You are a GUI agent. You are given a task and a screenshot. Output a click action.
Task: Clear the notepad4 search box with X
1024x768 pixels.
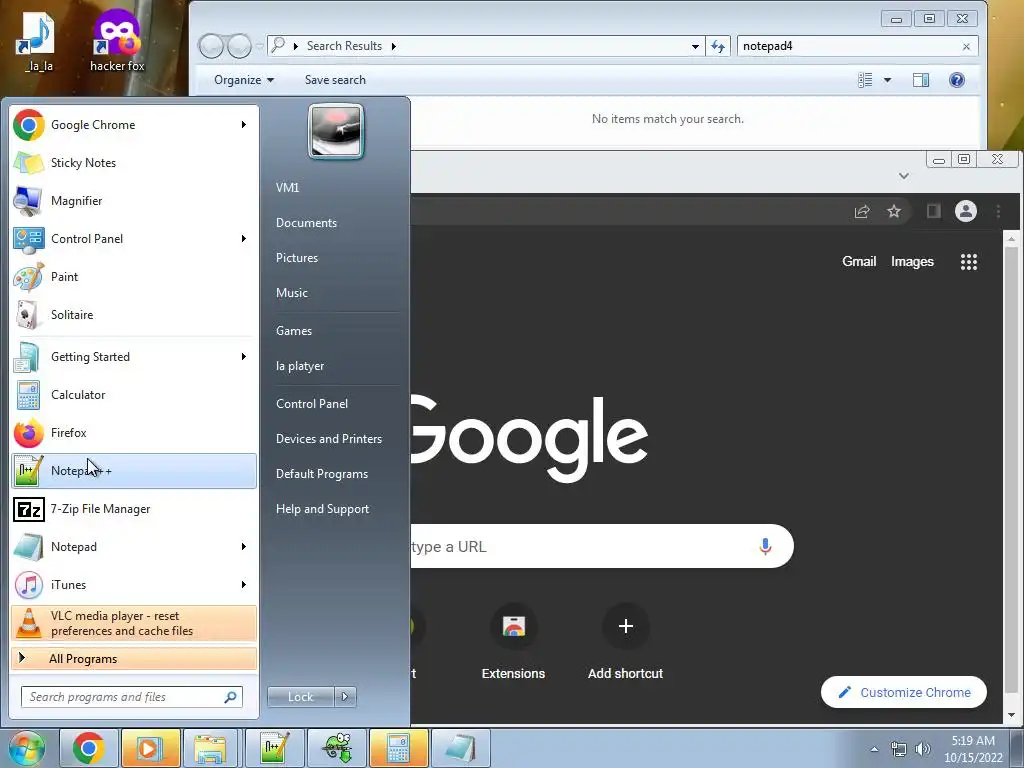tap(966, 46)
